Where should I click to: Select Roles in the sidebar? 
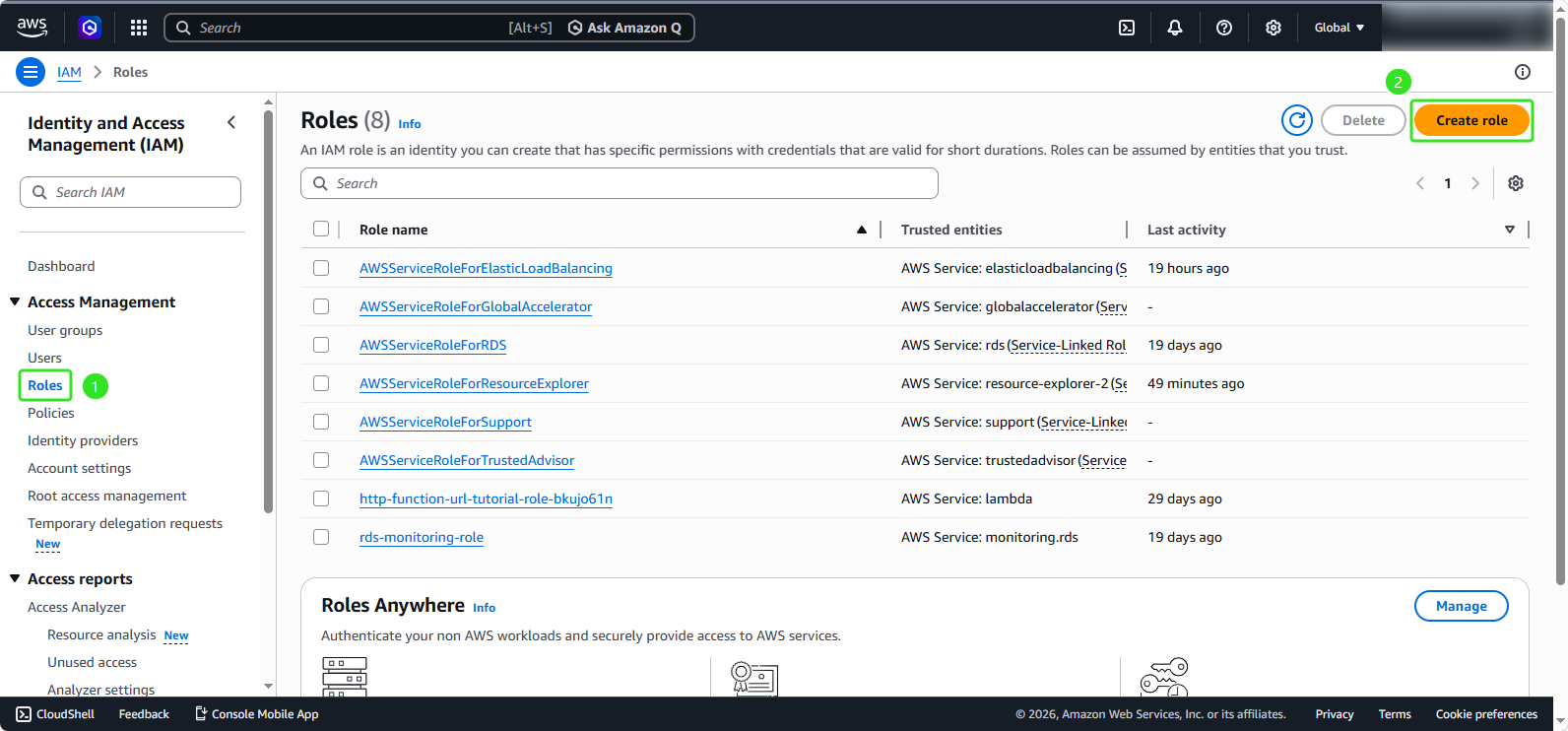45,385
